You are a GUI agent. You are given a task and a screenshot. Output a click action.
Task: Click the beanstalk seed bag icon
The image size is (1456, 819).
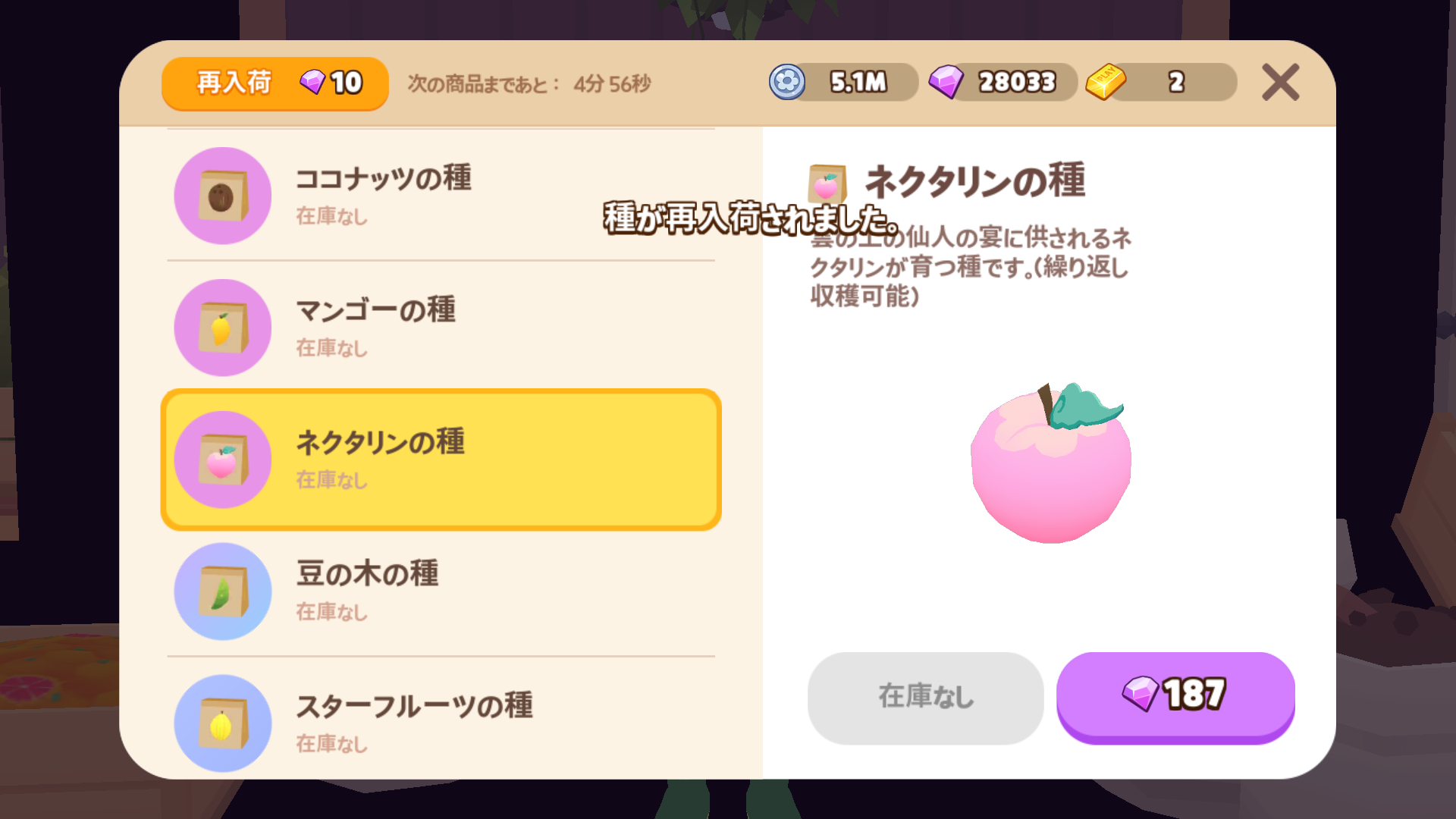pyautogui.click(x=223, y=591)
